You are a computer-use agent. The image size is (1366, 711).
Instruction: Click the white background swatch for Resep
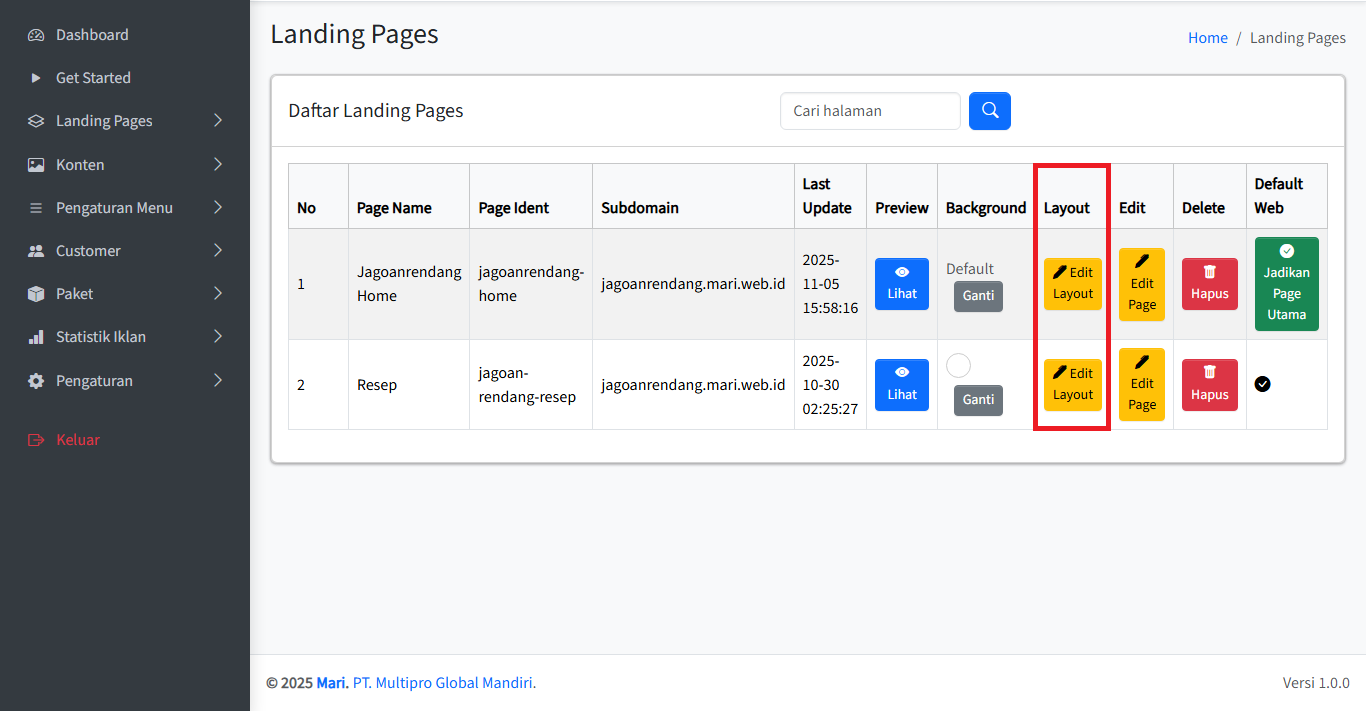[958, 366]
